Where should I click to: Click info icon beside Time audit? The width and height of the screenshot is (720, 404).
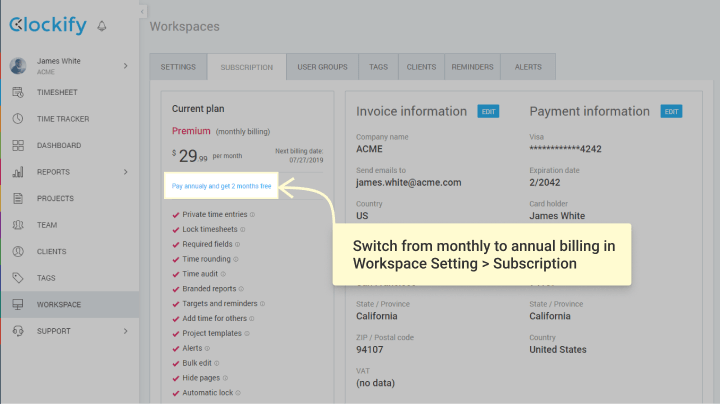223,274
